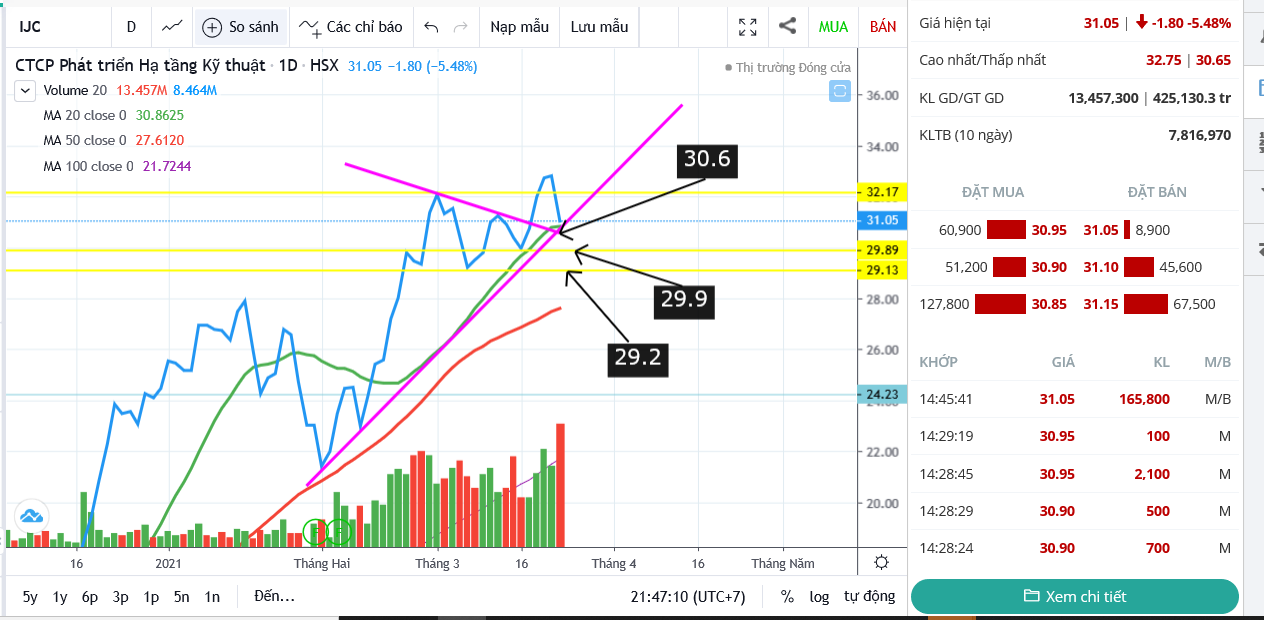Click the blue reset chart view icon
This screenshot has width=1264, height=620.
tap(839, 92)
